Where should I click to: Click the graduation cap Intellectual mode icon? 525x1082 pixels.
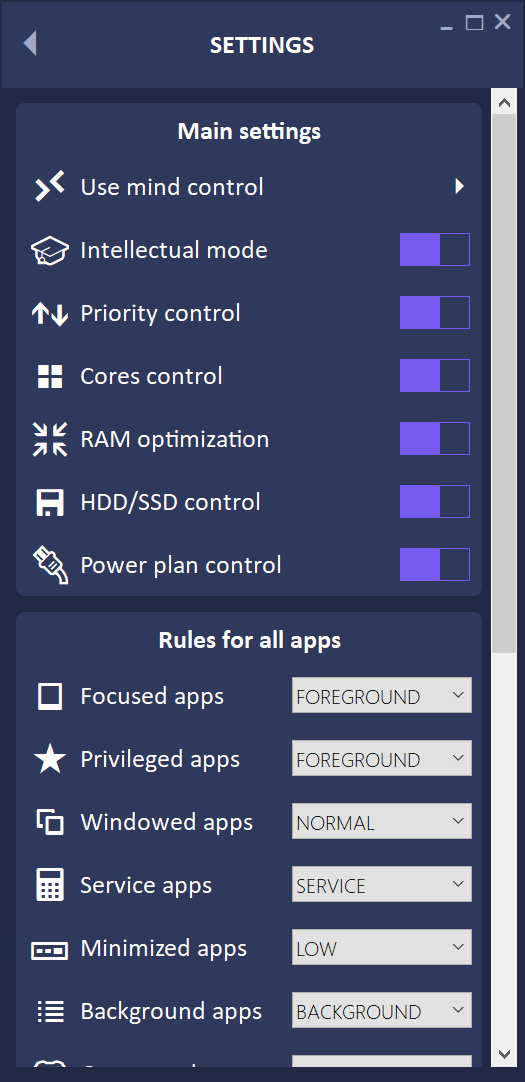click(x=50, y=250)
